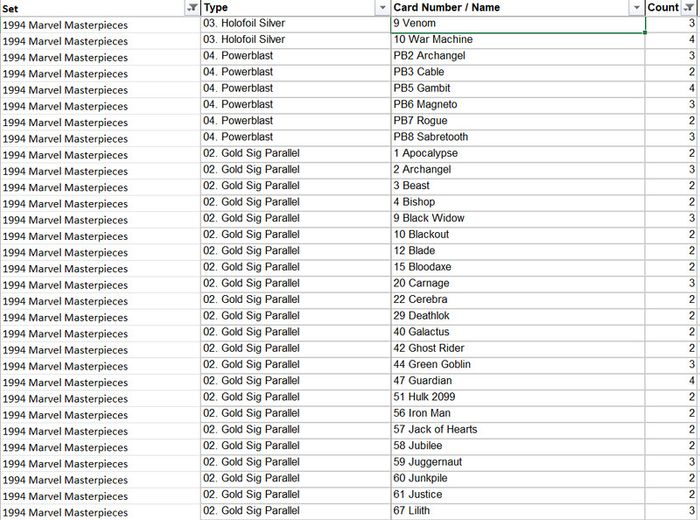Select cell containing 12 Blade

518,252
